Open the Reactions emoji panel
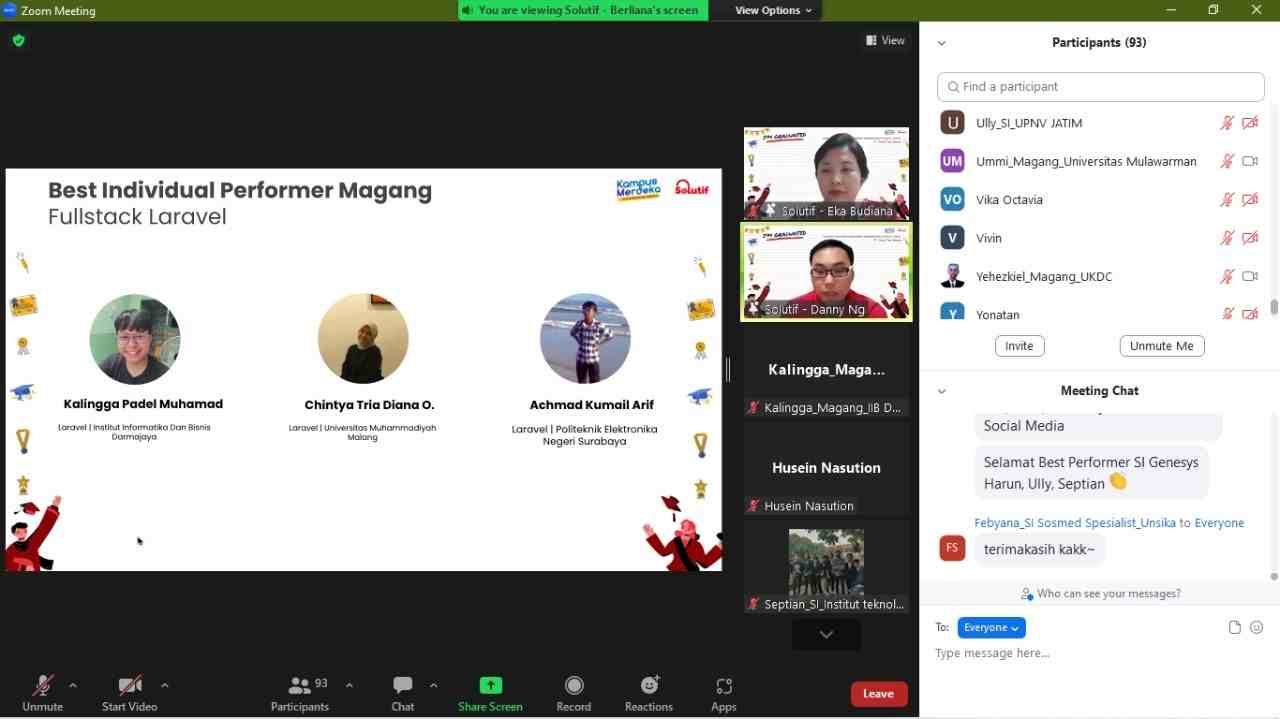The image size is (1280, 719). (649, 686)
